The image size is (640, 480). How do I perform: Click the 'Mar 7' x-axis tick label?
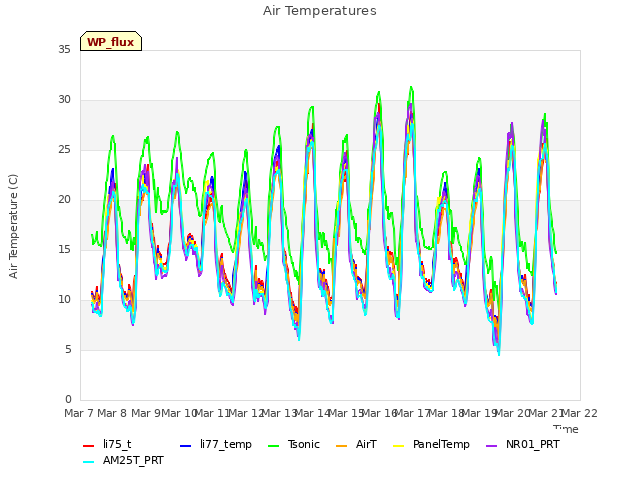[78, 413]
